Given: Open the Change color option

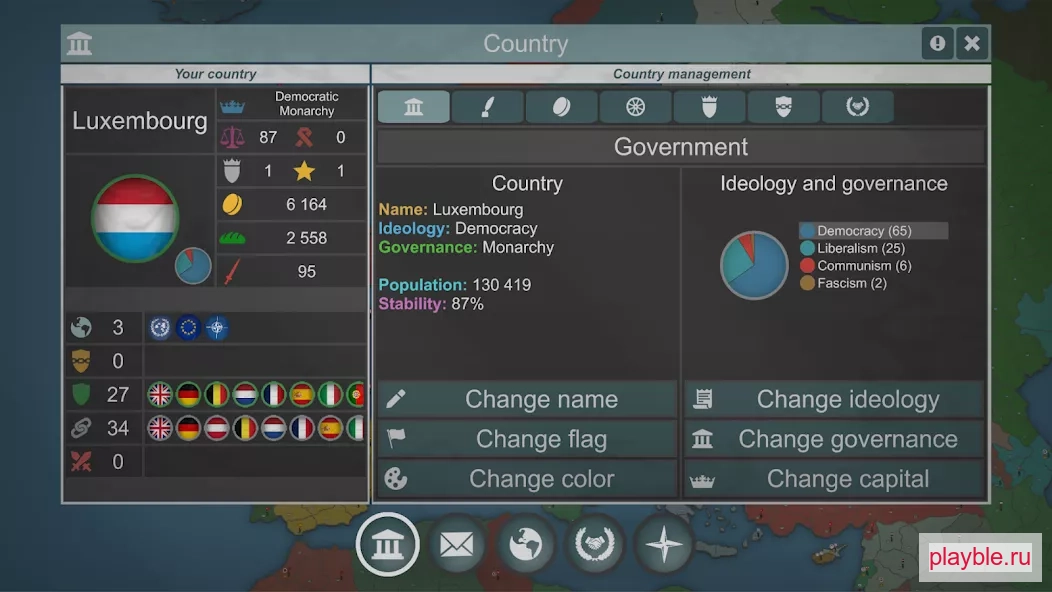Looking at the screenshot, I should click(527, 479).
